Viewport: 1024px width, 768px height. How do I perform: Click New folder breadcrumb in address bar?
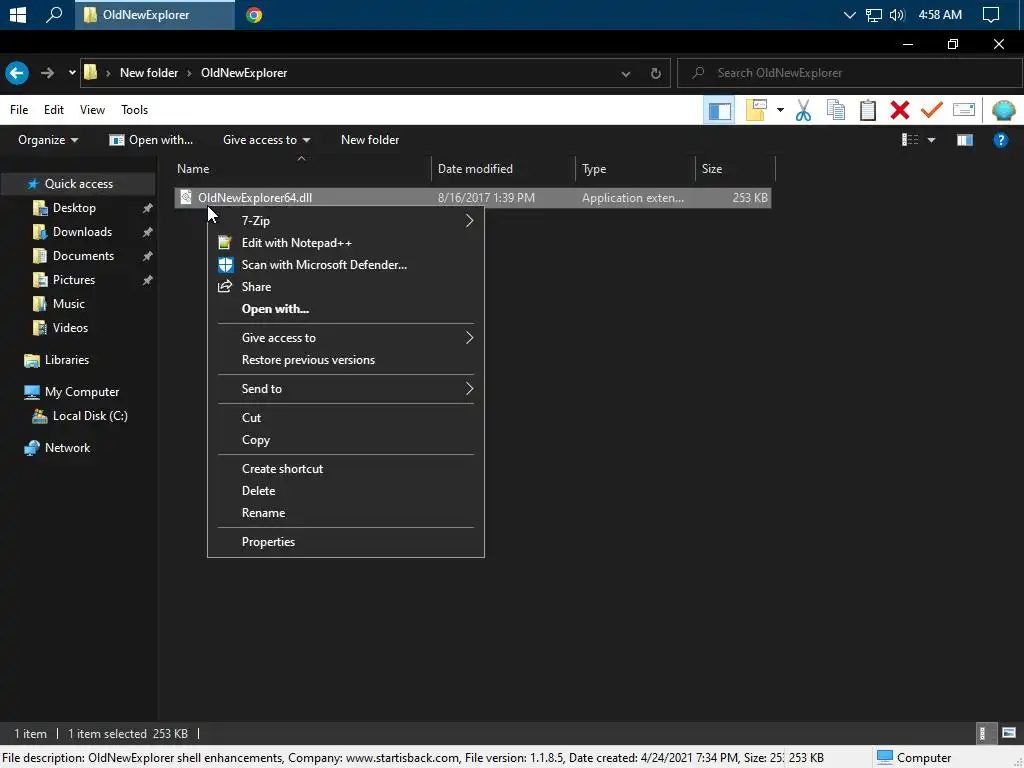point(149,72)
